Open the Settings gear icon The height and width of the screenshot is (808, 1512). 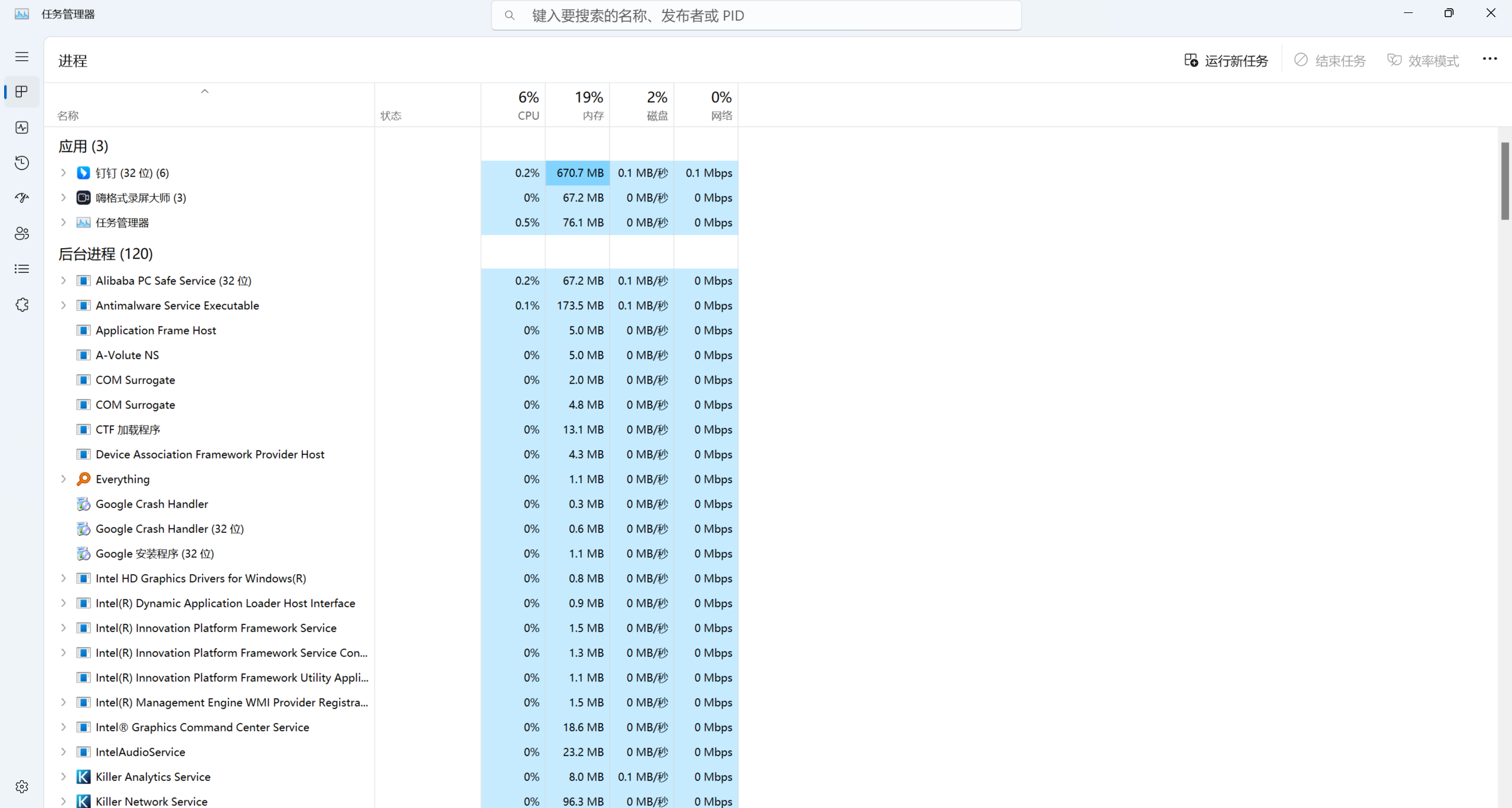pos(22,787)
